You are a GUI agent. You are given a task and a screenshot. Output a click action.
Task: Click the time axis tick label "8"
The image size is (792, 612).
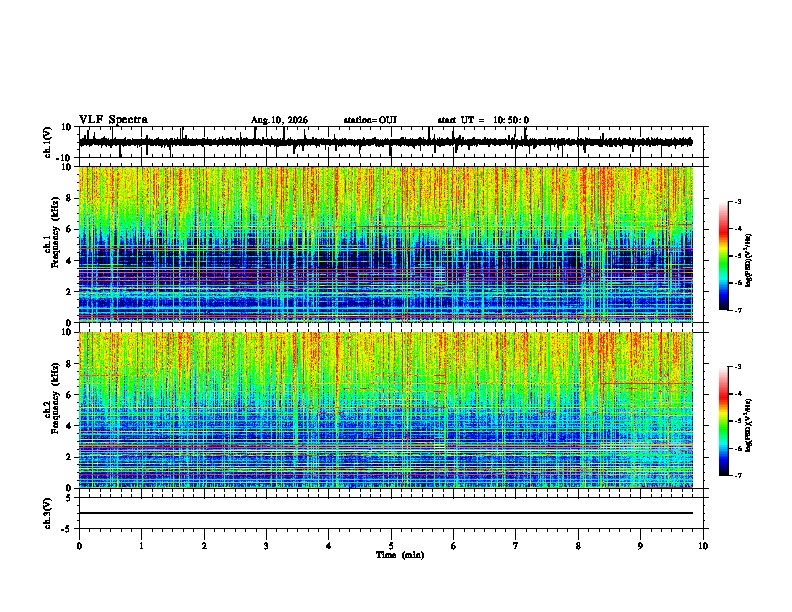coord(578,546)
